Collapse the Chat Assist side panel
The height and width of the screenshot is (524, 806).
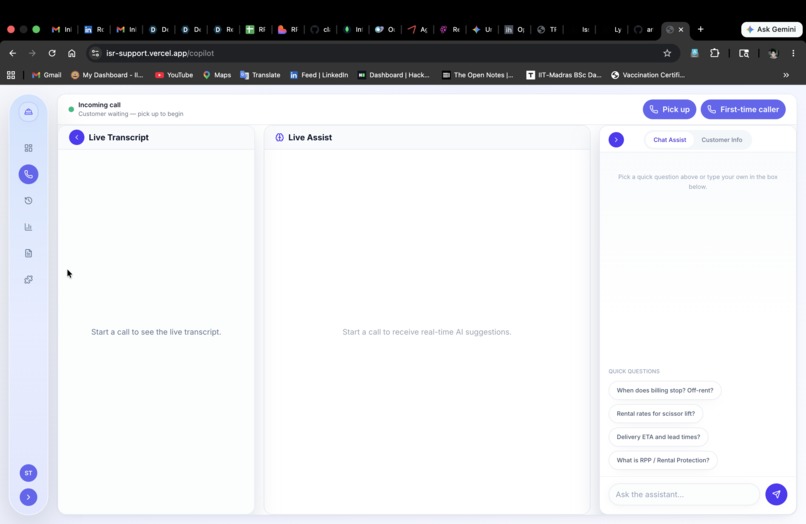tap(616, 140)
